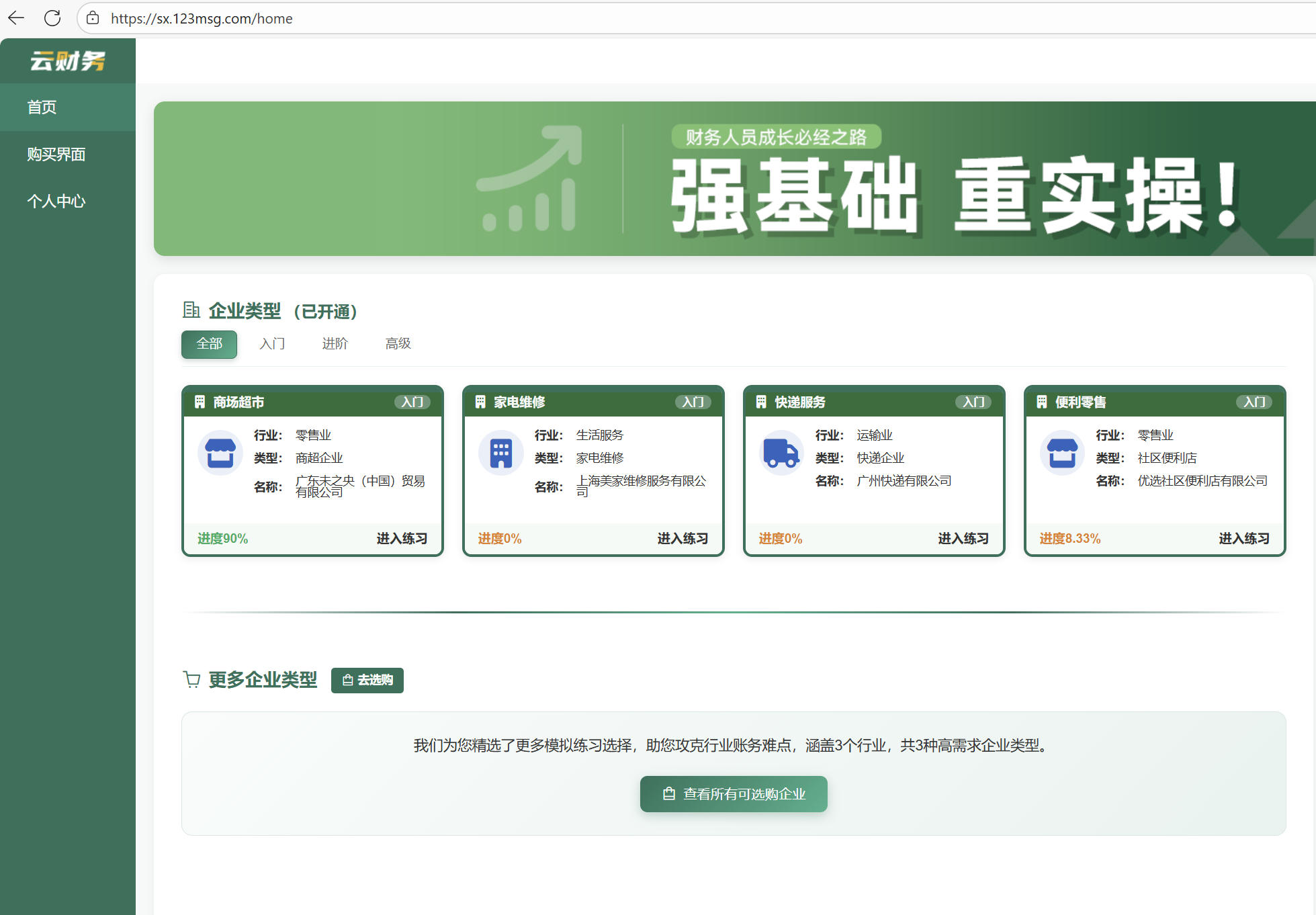Screen dimensions: 1316x915
Task: Click 查看所有可选购企业 button
Action: click(734, 794)
